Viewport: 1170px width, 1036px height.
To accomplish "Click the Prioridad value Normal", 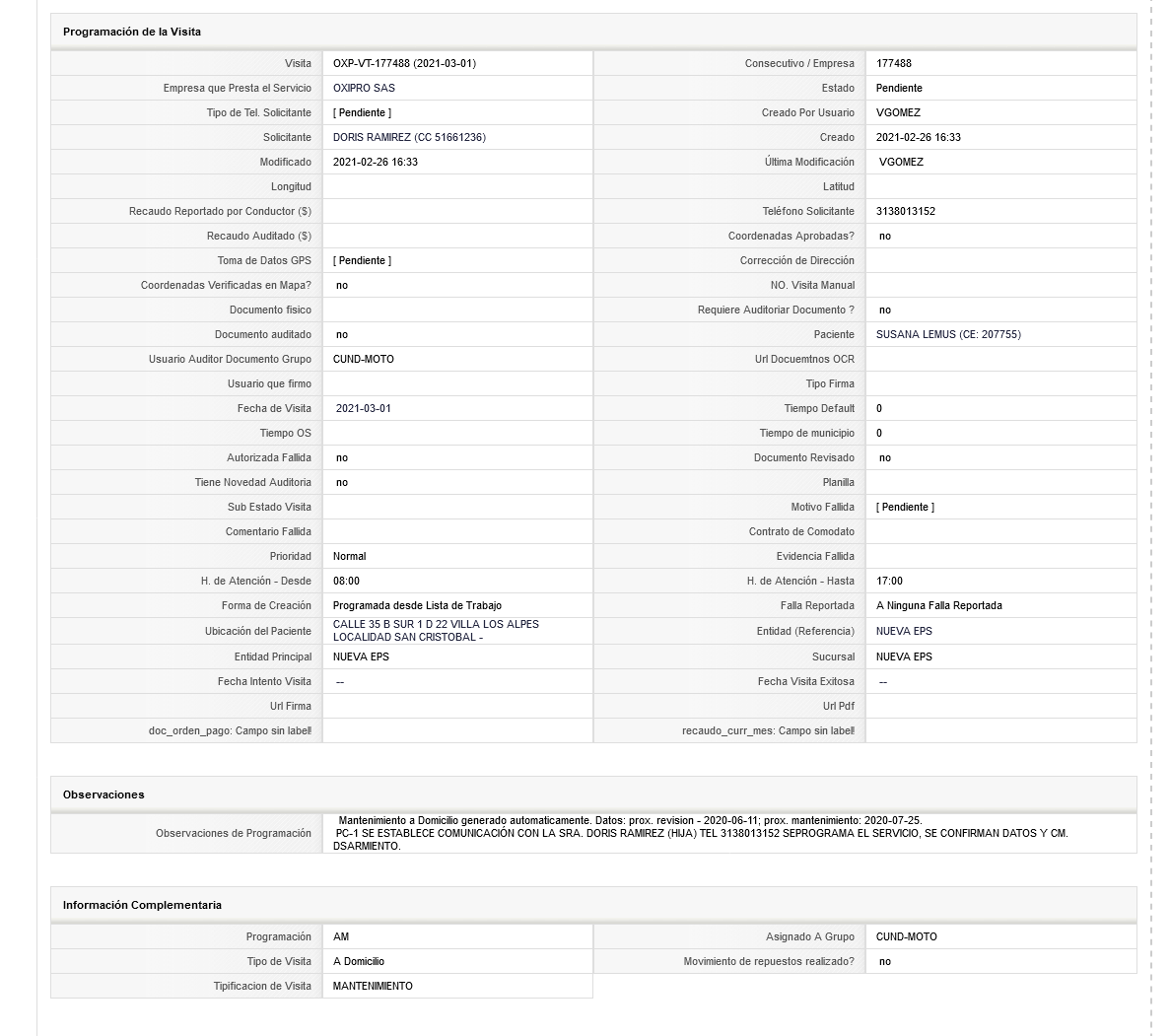I will (349, 557).
